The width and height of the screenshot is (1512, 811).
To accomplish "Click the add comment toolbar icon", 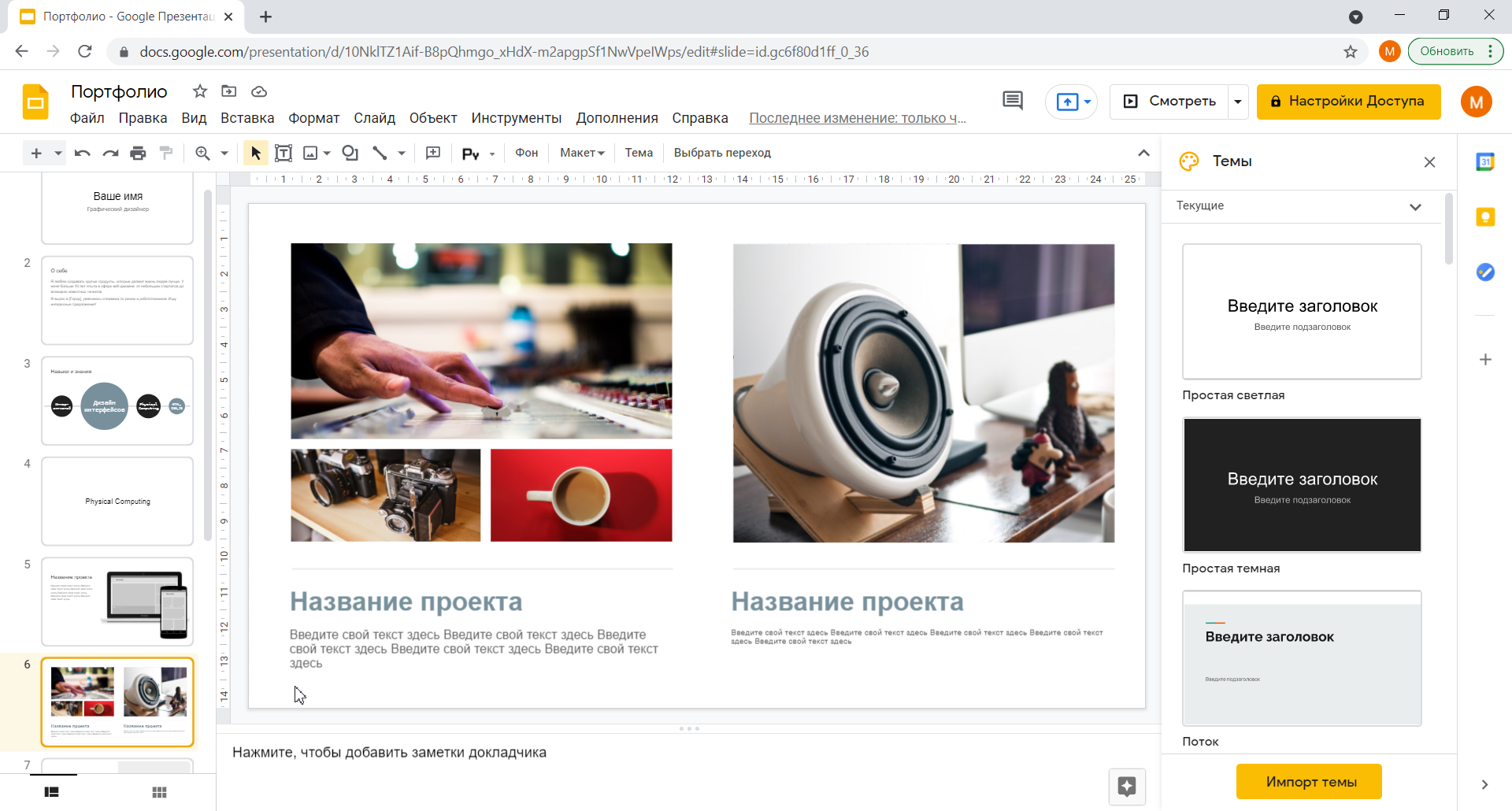I will tap(433, 153).
